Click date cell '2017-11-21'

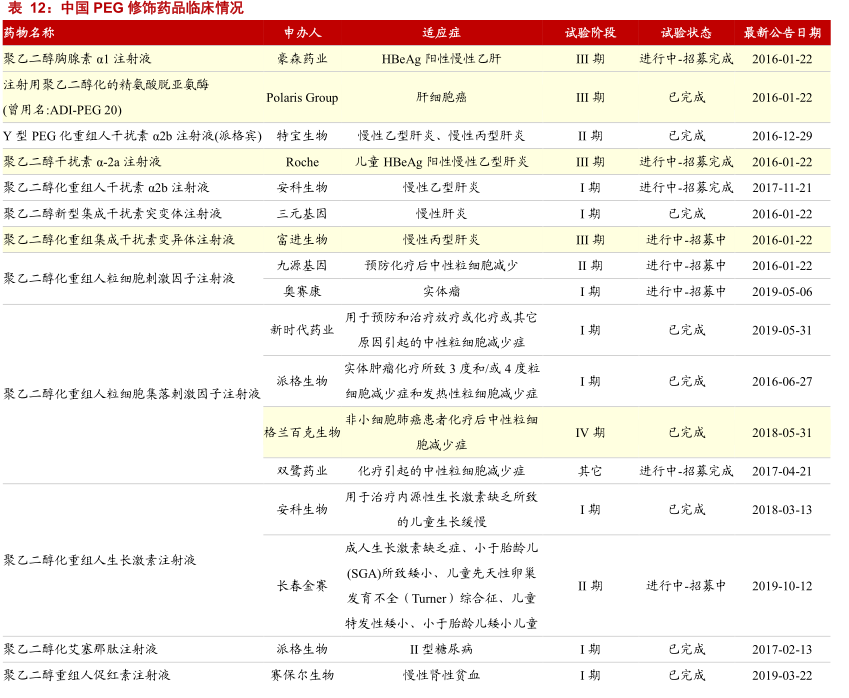click(782, 187)
